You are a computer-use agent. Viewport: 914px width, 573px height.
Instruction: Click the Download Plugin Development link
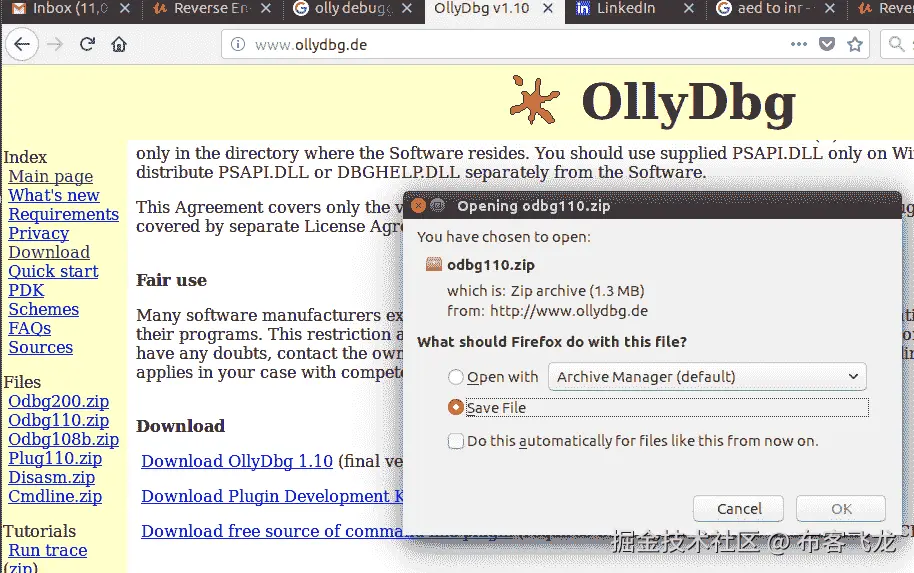[272, 496]
